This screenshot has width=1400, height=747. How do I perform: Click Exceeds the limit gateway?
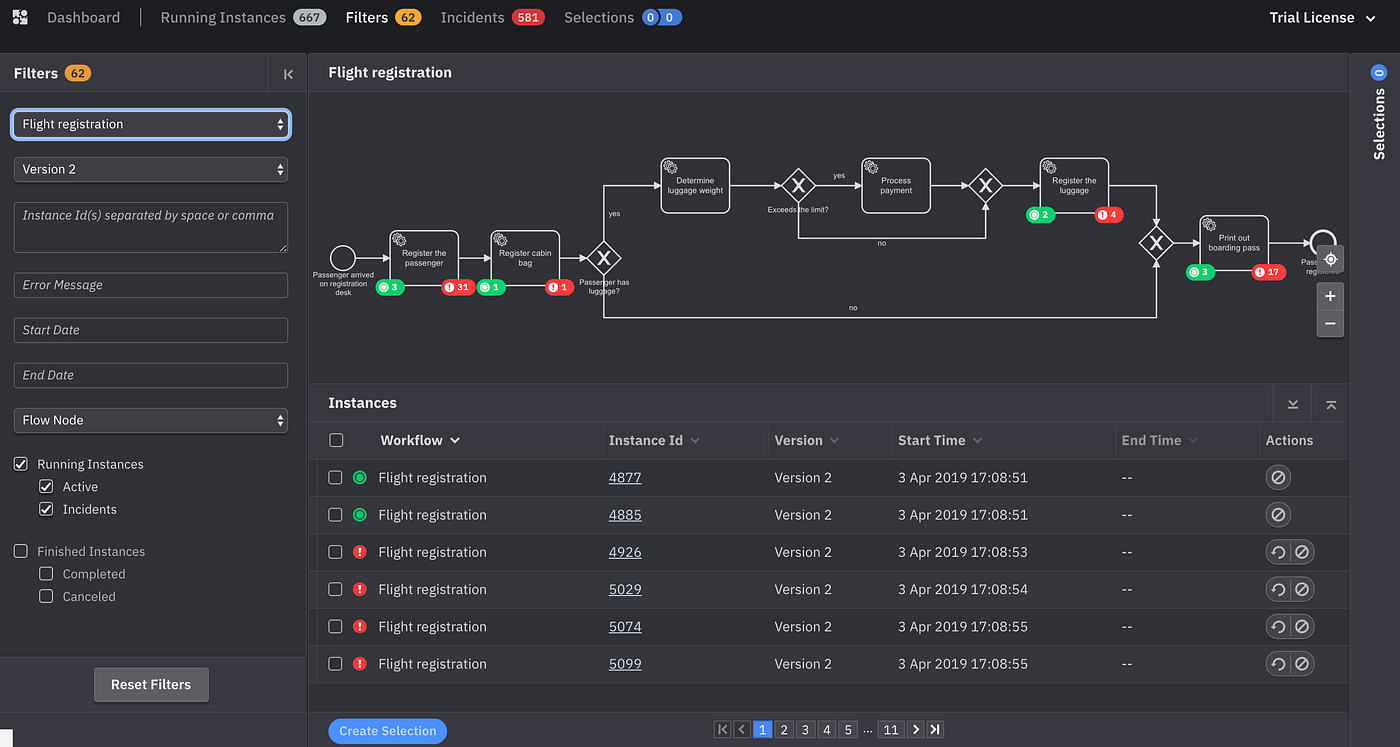(798, 185)
